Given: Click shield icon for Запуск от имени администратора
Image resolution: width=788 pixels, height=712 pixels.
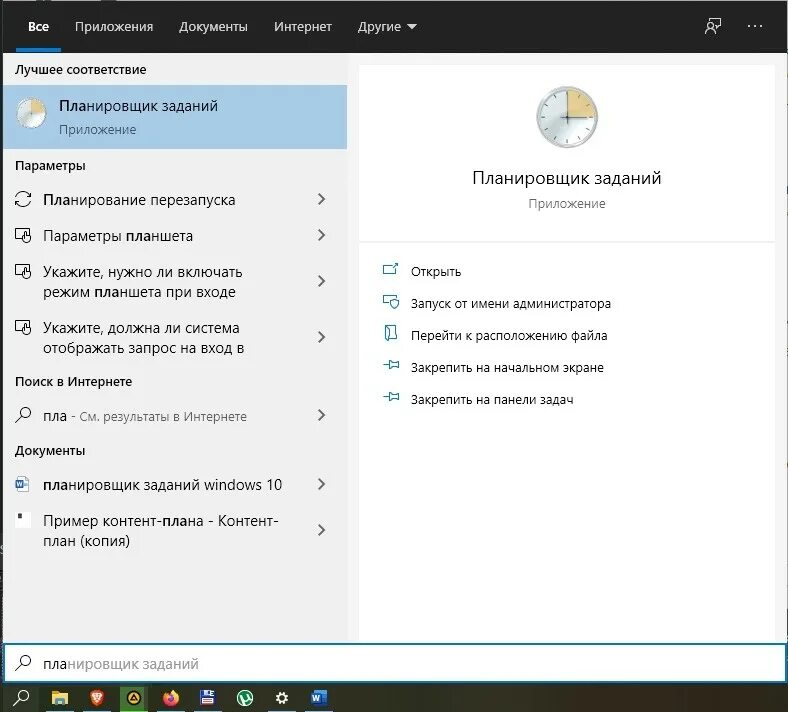Looking at the screenshot, I should tap(390, 301).
